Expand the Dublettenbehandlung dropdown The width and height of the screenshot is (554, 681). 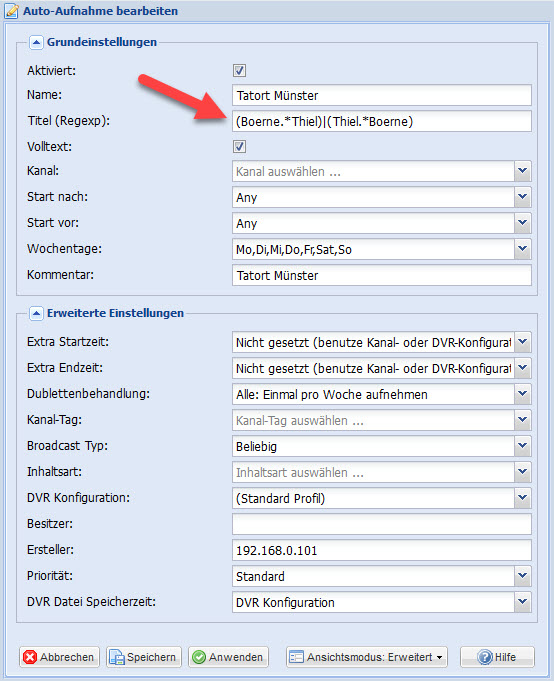coord(522,394)
